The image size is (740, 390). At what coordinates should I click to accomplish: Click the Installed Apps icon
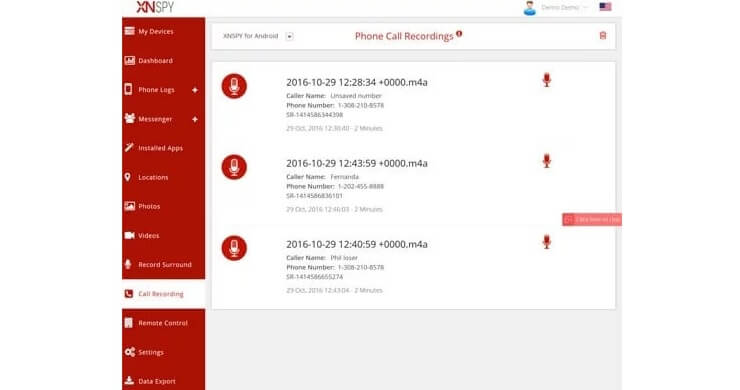[129, 147]
